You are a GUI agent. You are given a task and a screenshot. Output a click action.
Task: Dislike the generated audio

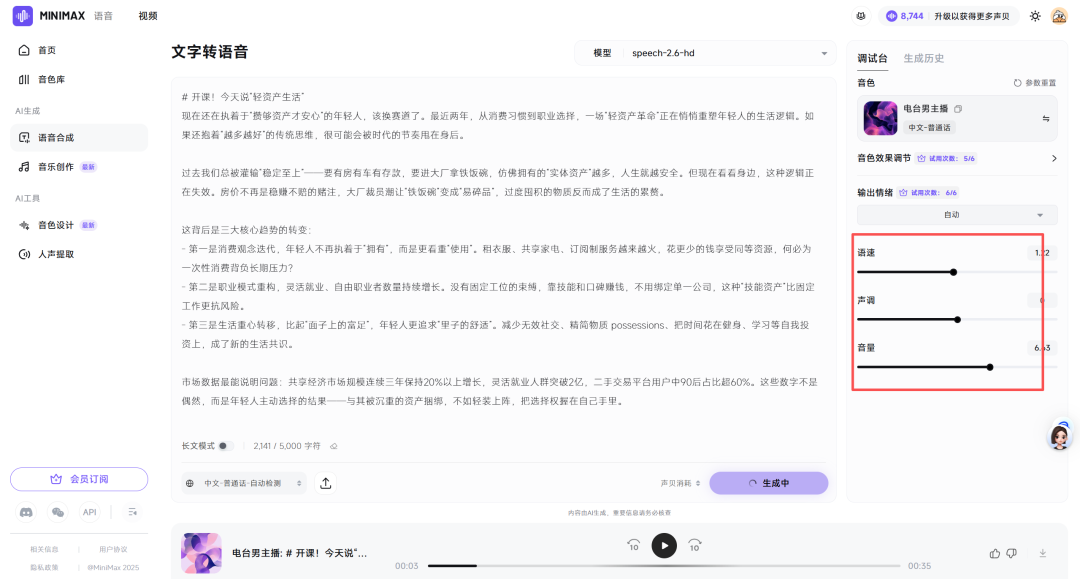(x=1012, y=553)
